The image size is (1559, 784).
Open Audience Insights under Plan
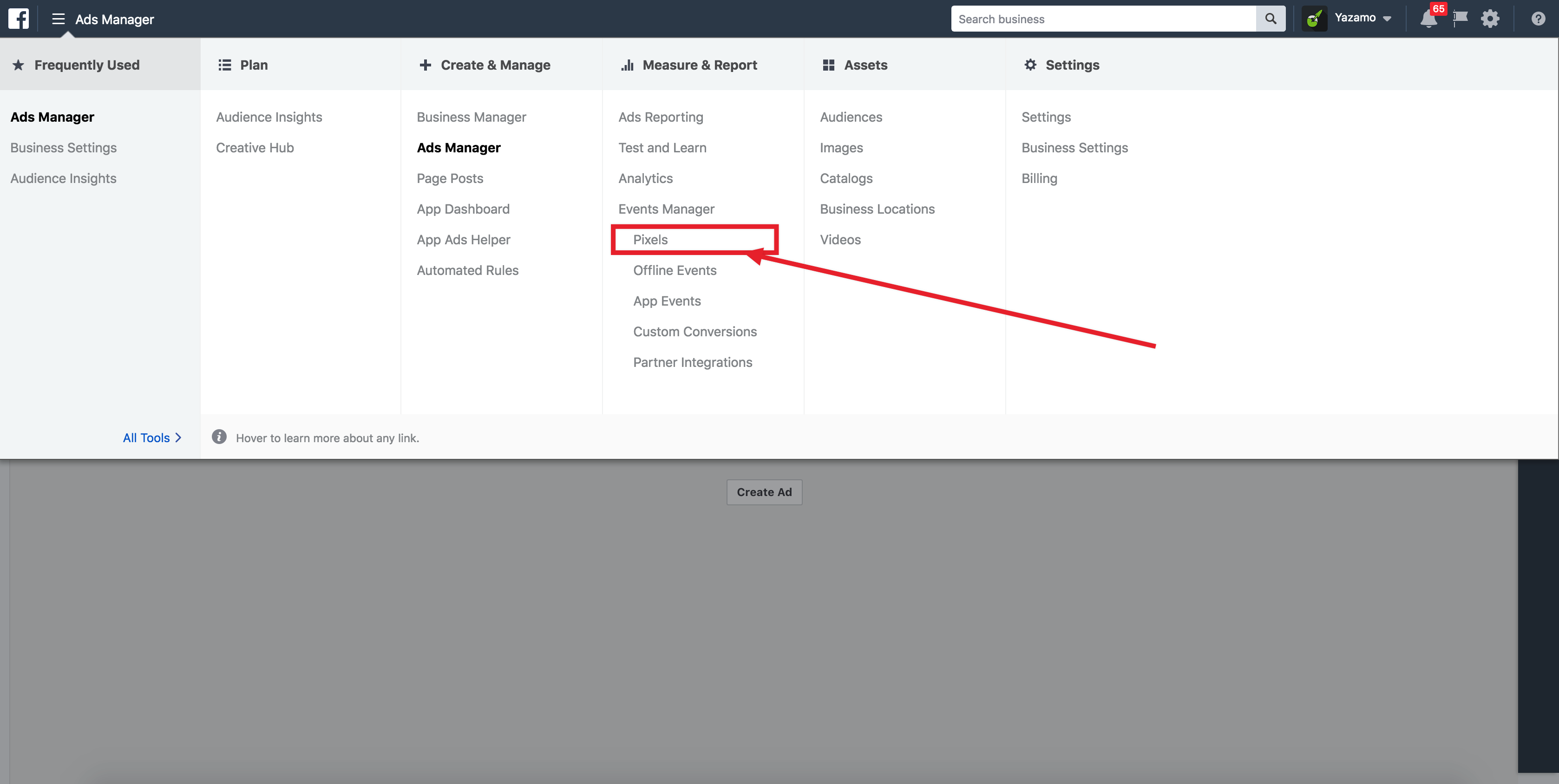click(x=269, y=117)
